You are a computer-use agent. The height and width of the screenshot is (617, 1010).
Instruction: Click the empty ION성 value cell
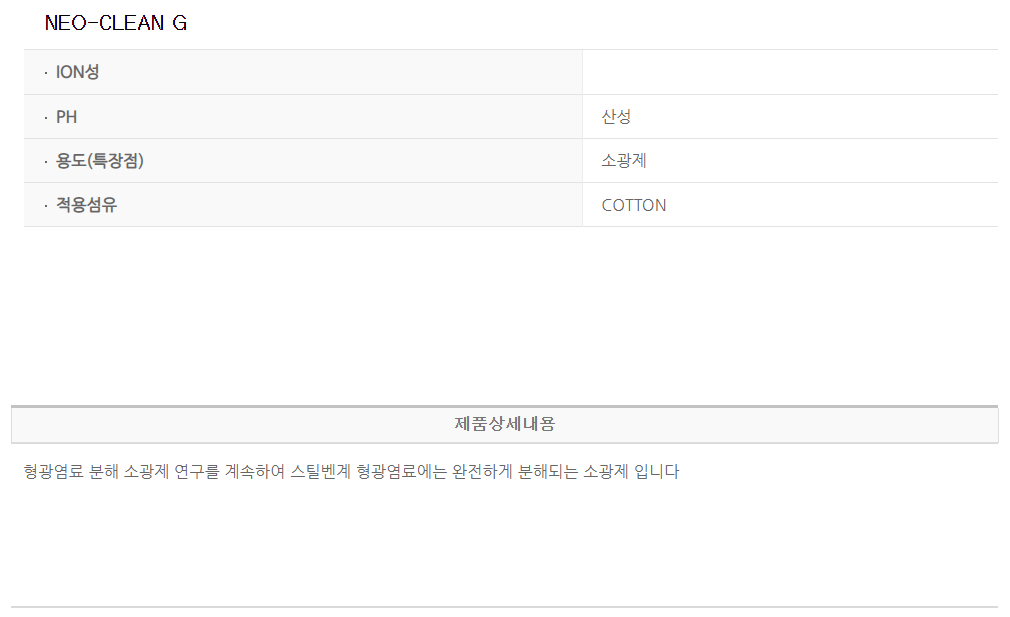coord(789,72)
